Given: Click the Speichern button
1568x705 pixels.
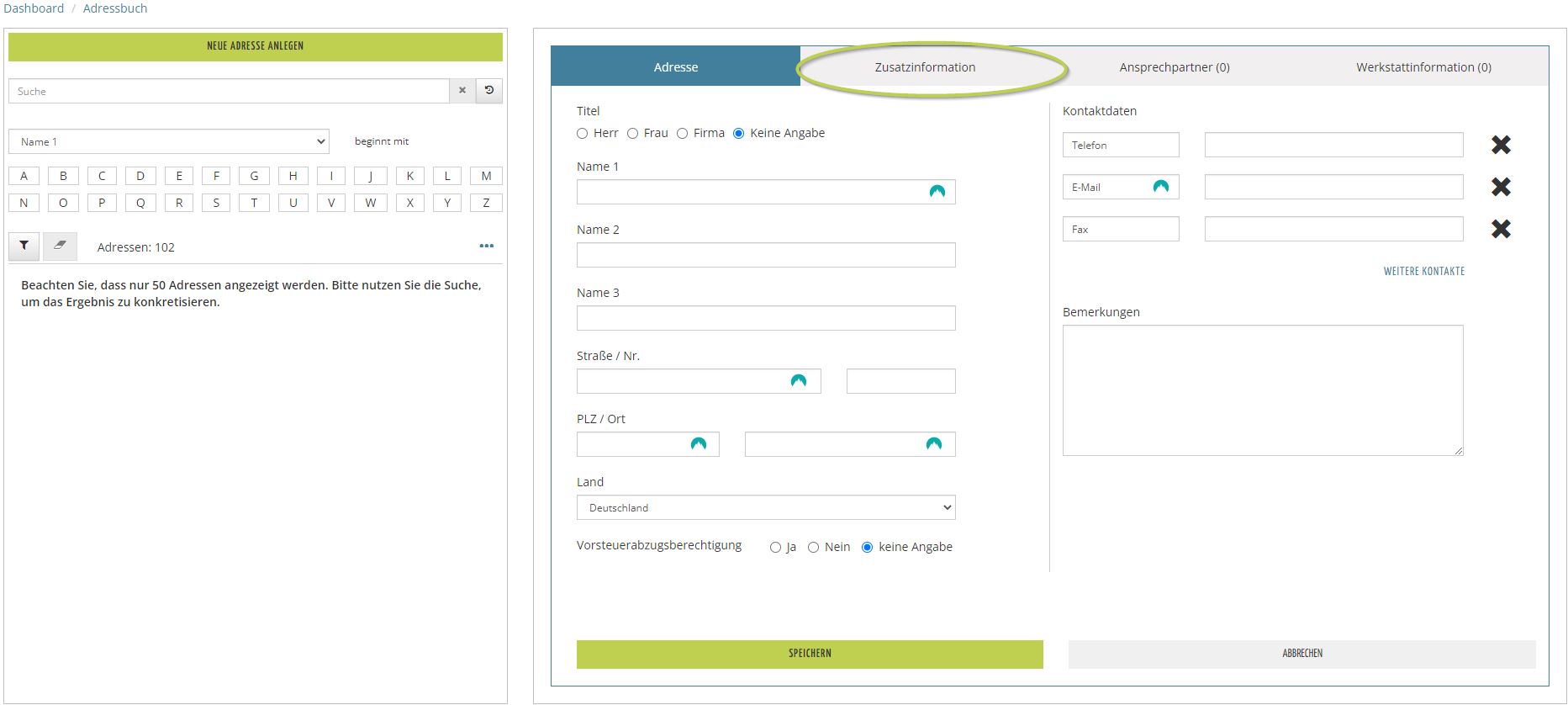Looking at the screenshot, I should [x=809, y=654].
